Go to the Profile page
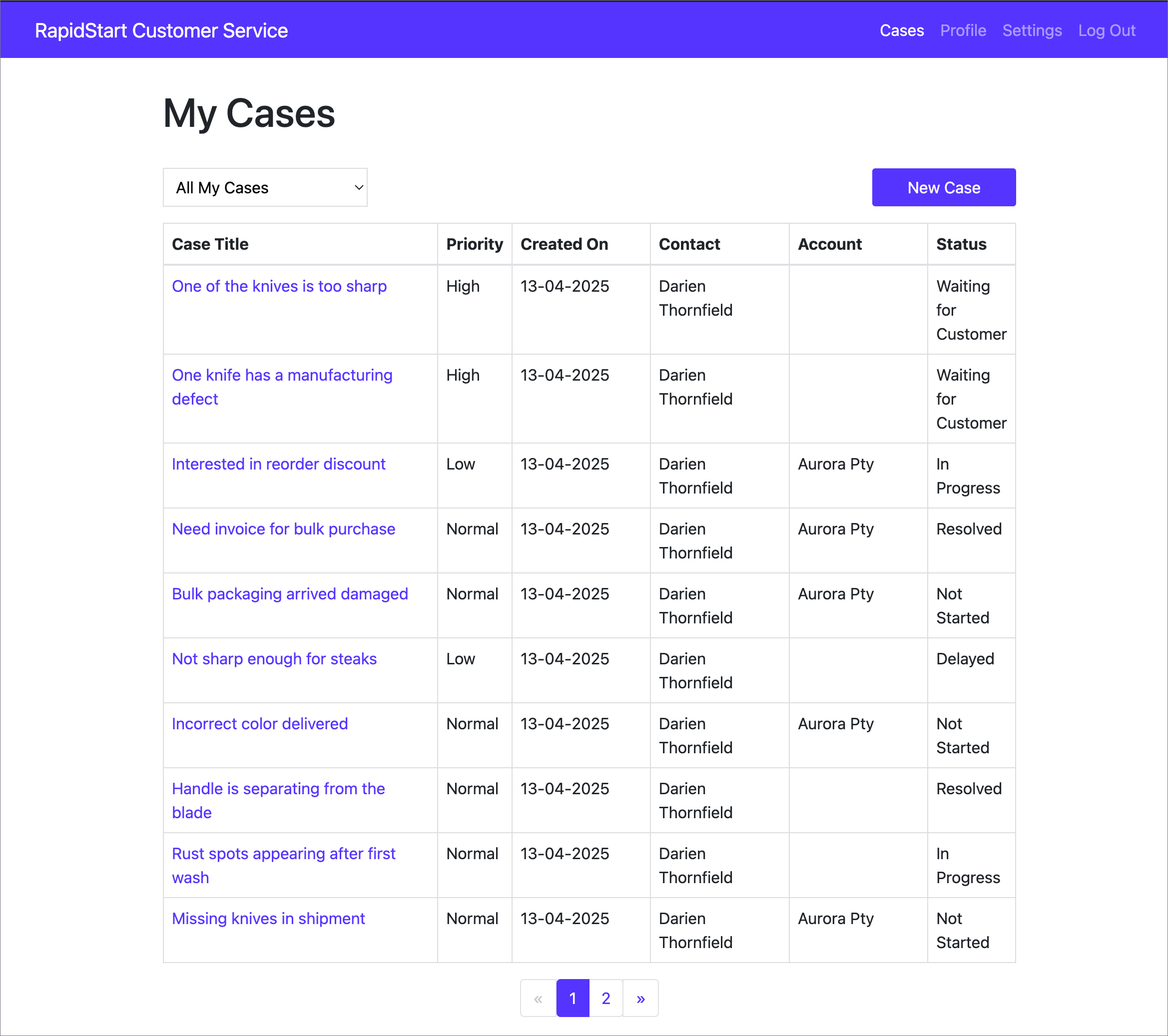 coord(963,30)
